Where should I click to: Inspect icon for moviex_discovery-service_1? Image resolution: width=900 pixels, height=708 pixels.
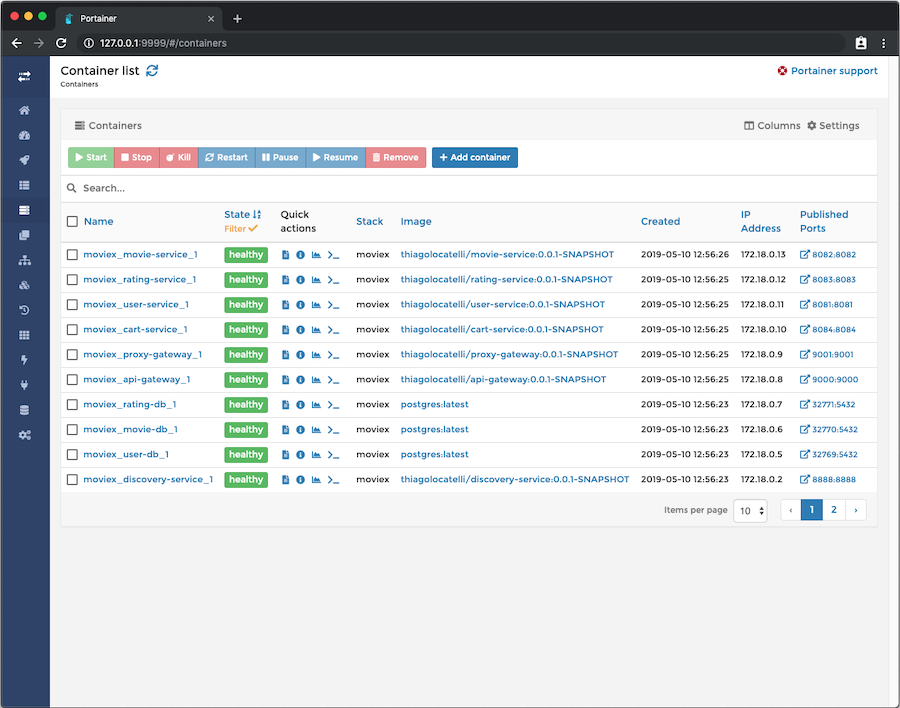[x=300, y=479]
